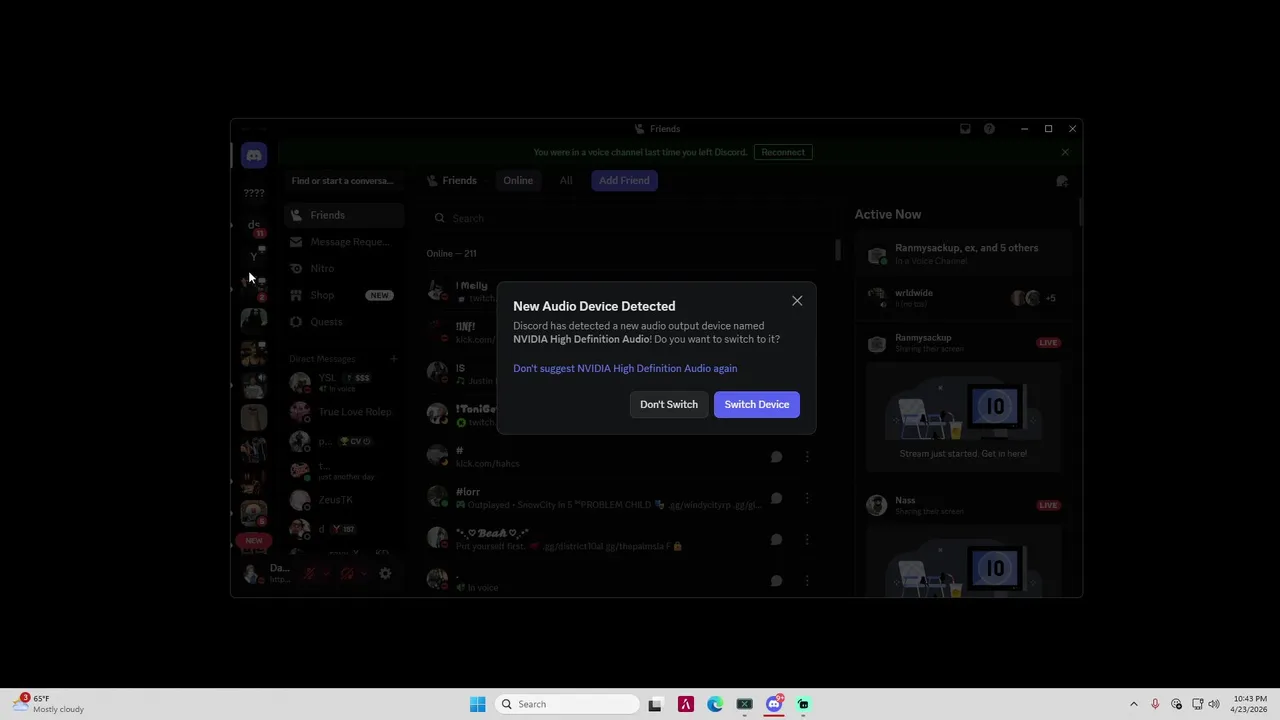Open the '????' server in sidebar
This screenshot has height=720, width=1280.
254,193
